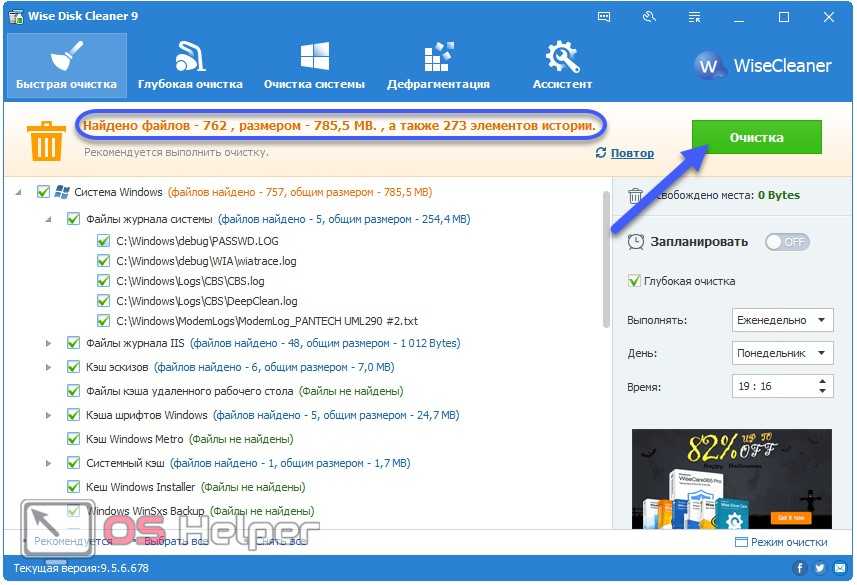Viewport: 857px width, 585px height.
Task: Uncheck C:\Windows\Logs\CBS\CBS.log file
Action: pyautogui.click(x=104, y=281)
